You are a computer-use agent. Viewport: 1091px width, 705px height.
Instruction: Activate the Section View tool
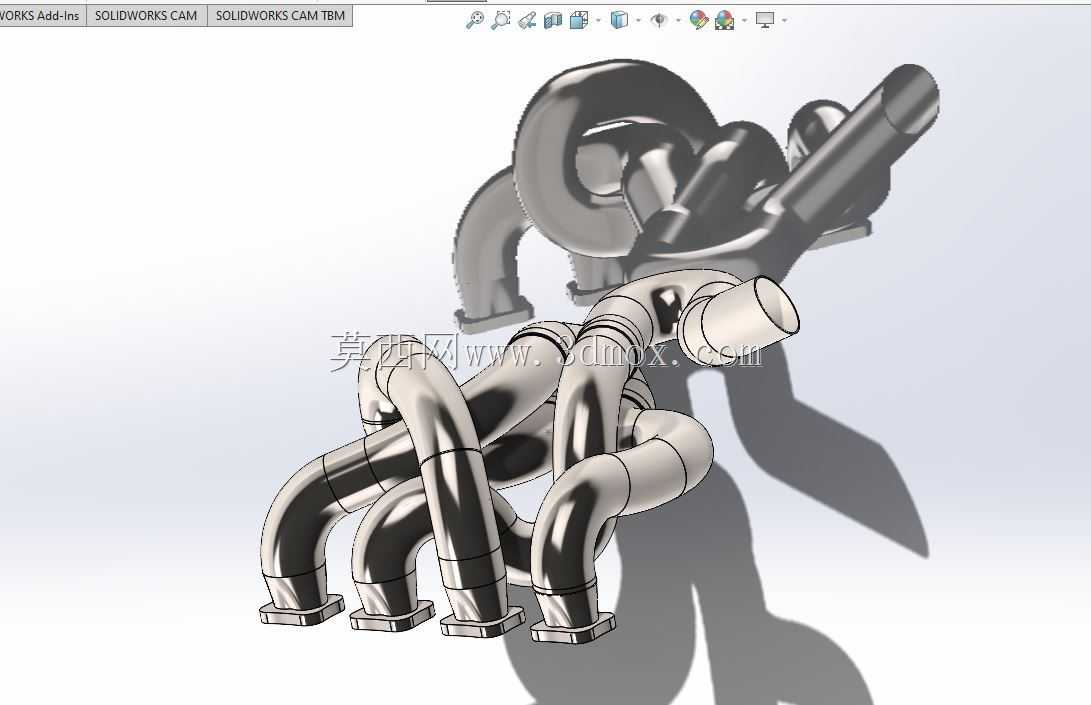552,20
